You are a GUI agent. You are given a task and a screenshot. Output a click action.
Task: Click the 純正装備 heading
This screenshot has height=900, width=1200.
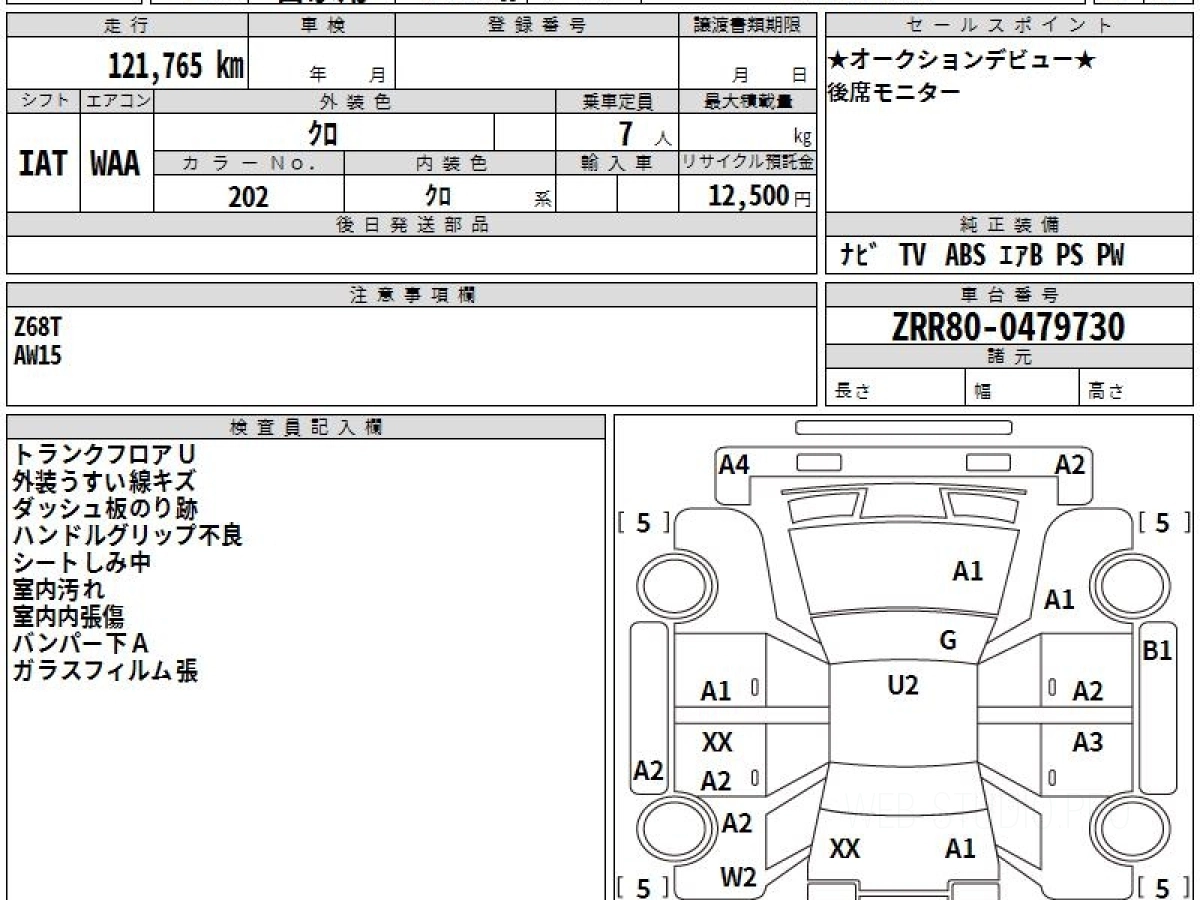click(x=1009, y=225)
